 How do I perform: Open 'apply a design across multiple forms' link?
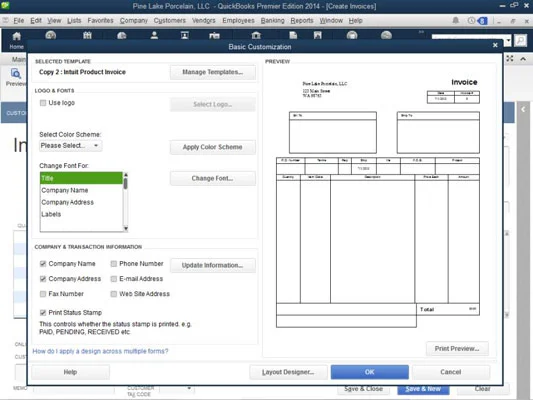click(100, 351)
